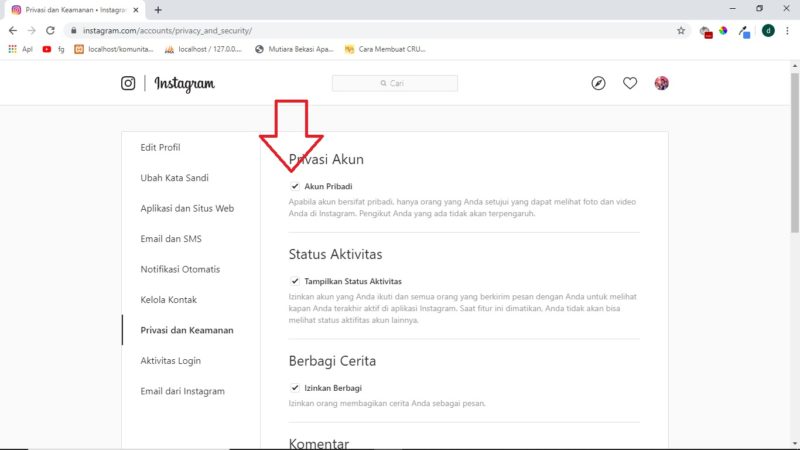Click the pen extension icon
This screenshot has width=800, height=450.
[x=745, y=32]
